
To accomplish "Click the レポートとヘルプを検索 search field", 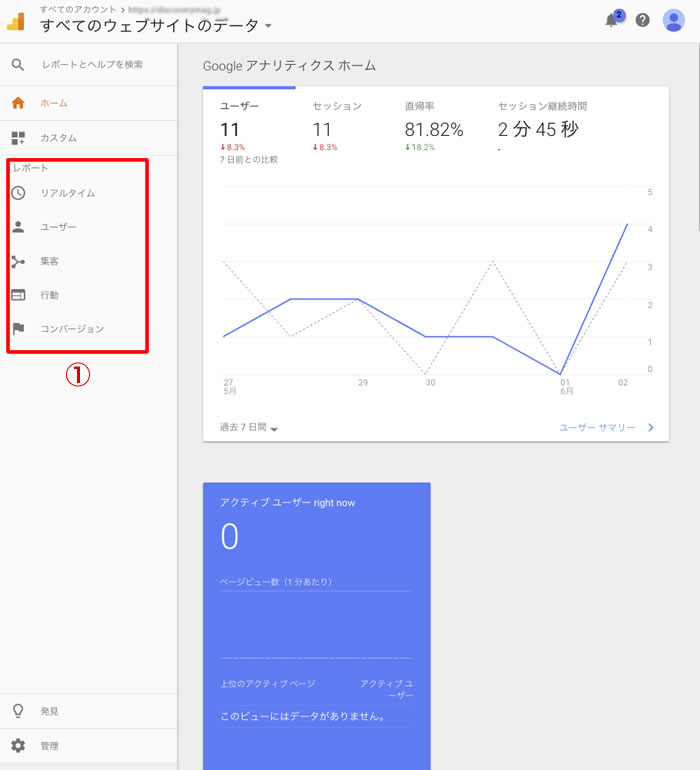I will click(x=92, y=64).
